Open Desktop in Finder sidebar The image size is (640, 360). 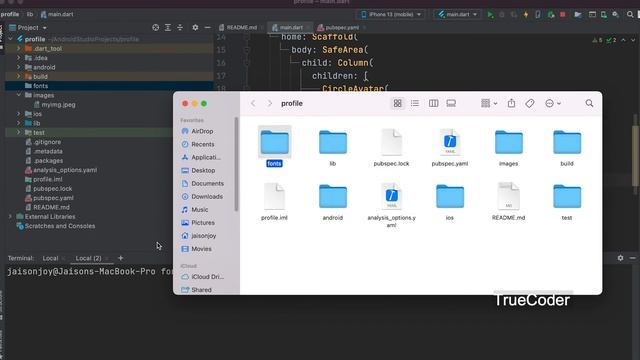click(203, 171)
